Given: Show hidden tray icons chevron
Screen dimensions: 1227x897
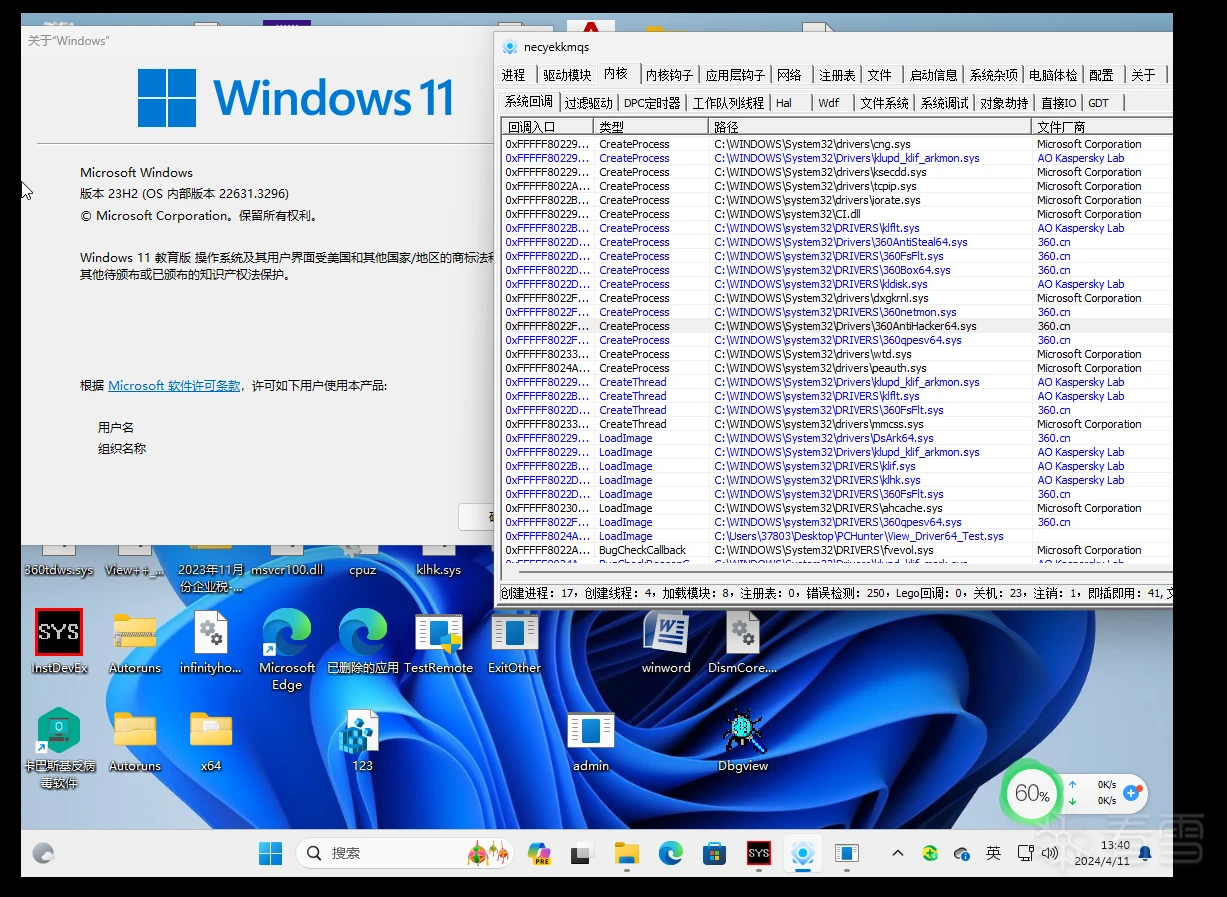Looking at the screenshot, I should tap(897, 853).
